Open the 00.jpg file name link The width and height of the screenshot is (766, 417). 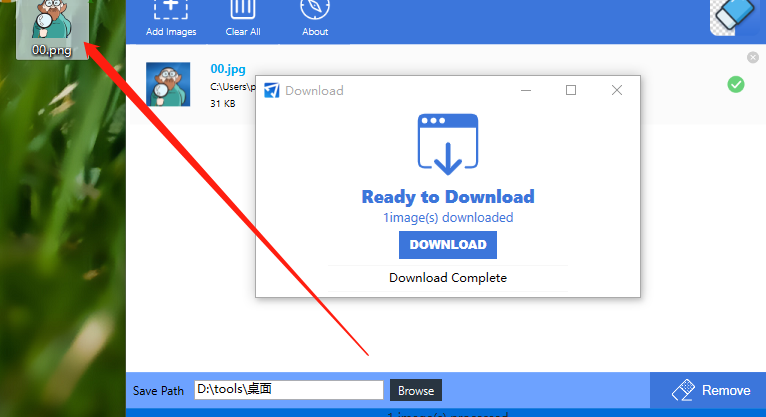pos(228,69)
